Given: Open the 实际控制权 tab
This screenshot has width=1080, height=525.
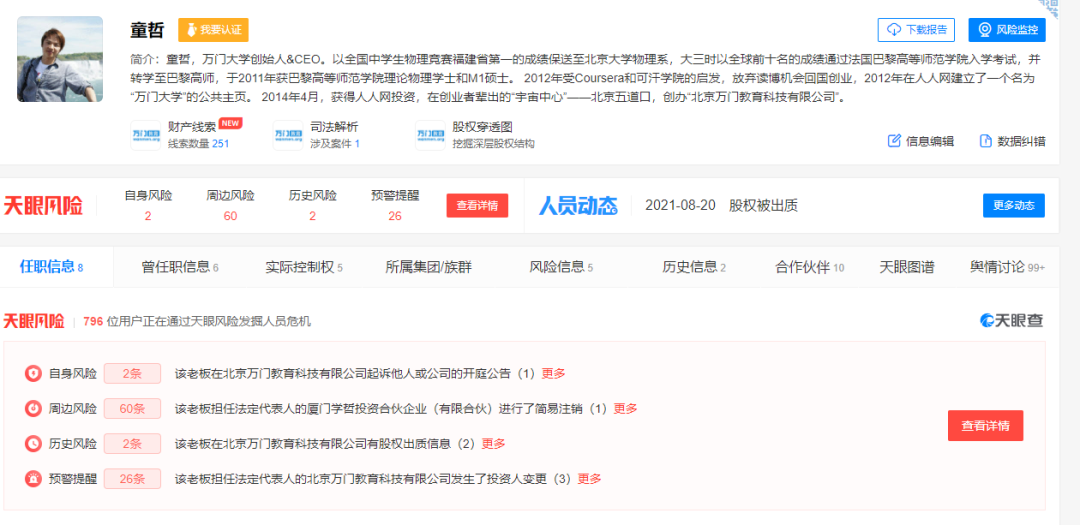Looking at the screenshot, I should [x=304, y=267].
